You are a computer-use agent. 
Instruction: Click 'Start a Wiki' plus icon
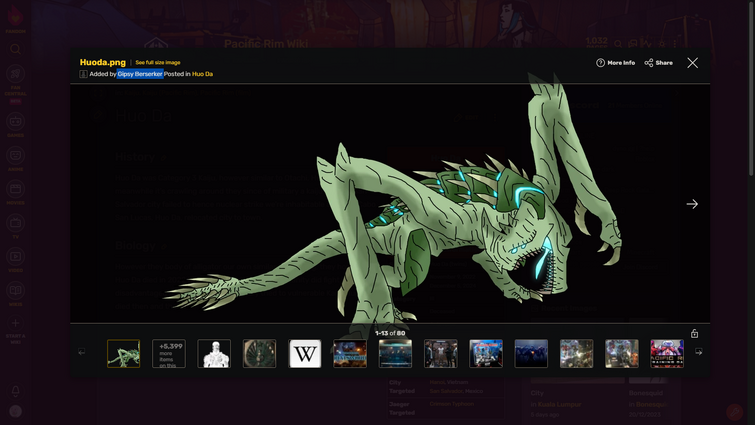[15, 323]
